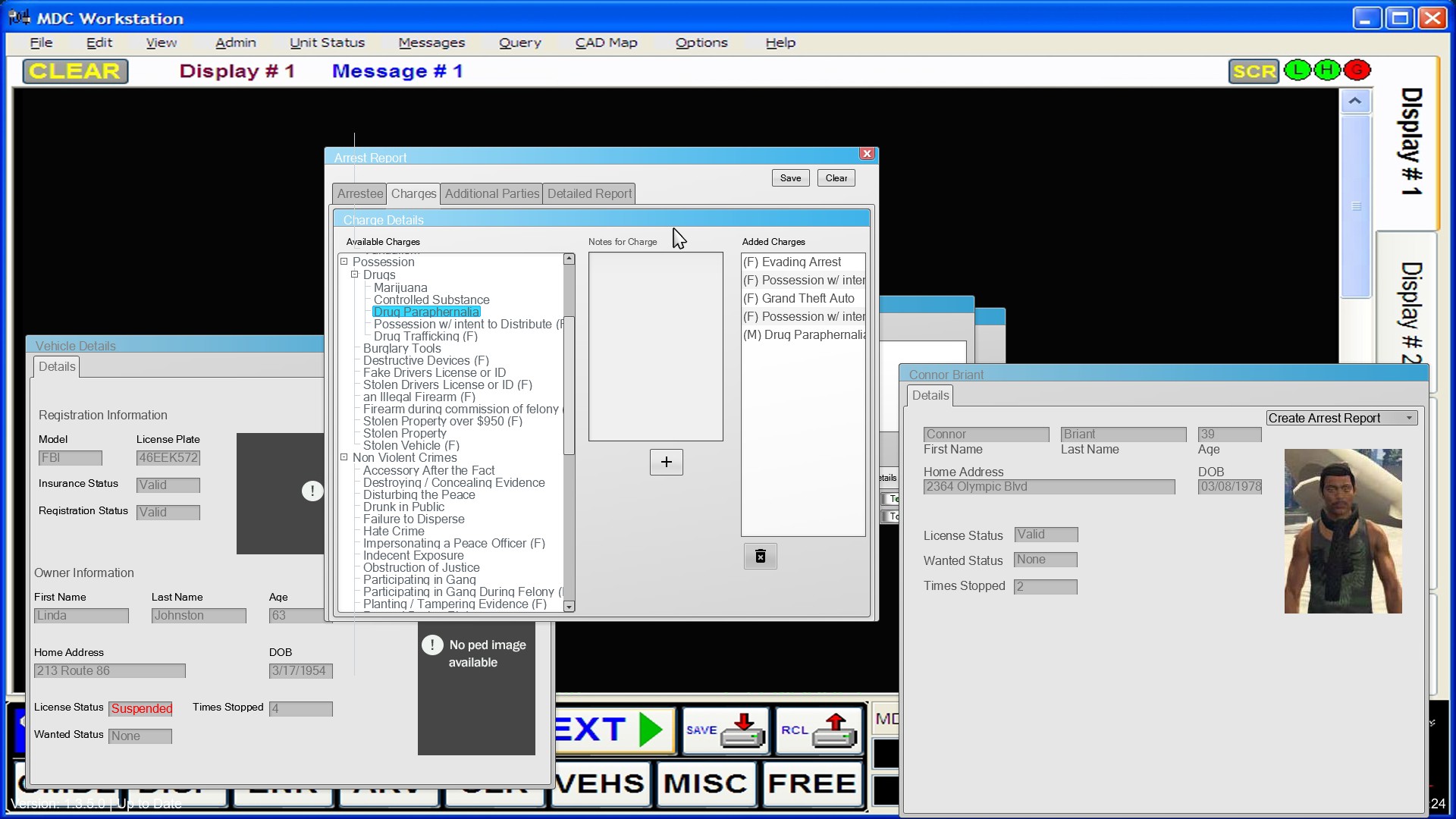
Task: Collapse the Drugs subtree node
Action: click(354, 275)
